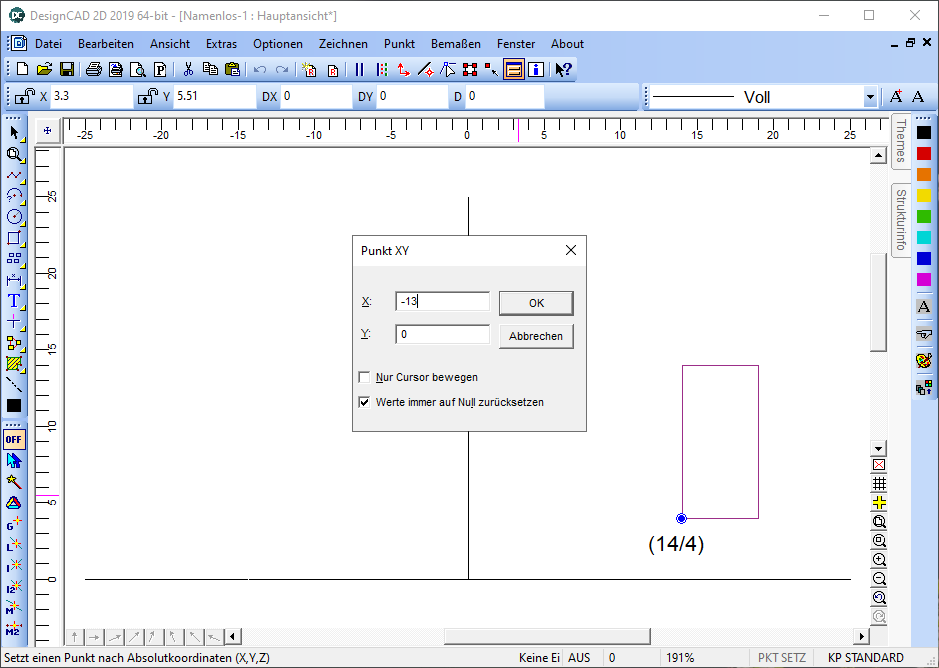
Task: Click OK in Punkt XY dialog
Action: pos(536,303)
